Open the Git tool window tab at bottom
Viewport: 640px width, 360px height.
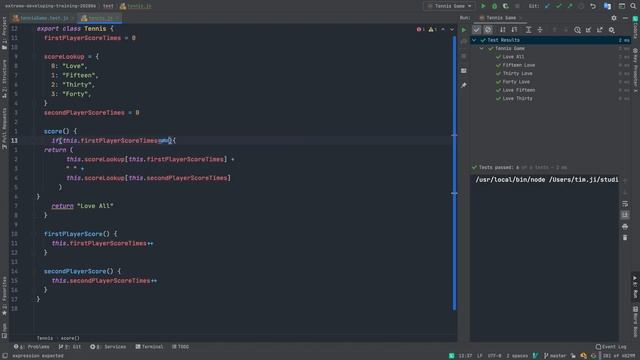point(70,347)
